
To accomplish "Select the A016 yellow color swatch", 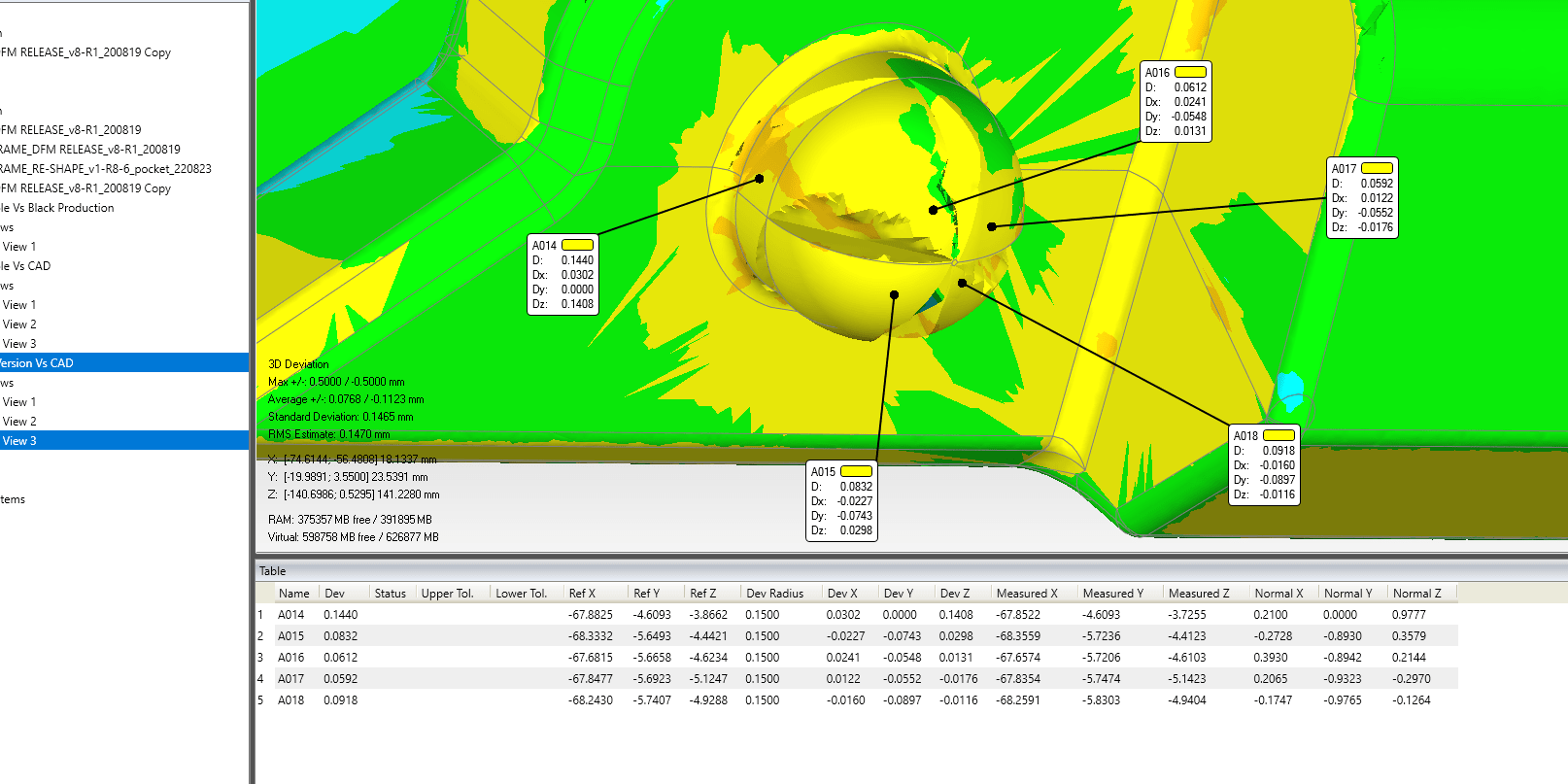I will coord(1190,72).
